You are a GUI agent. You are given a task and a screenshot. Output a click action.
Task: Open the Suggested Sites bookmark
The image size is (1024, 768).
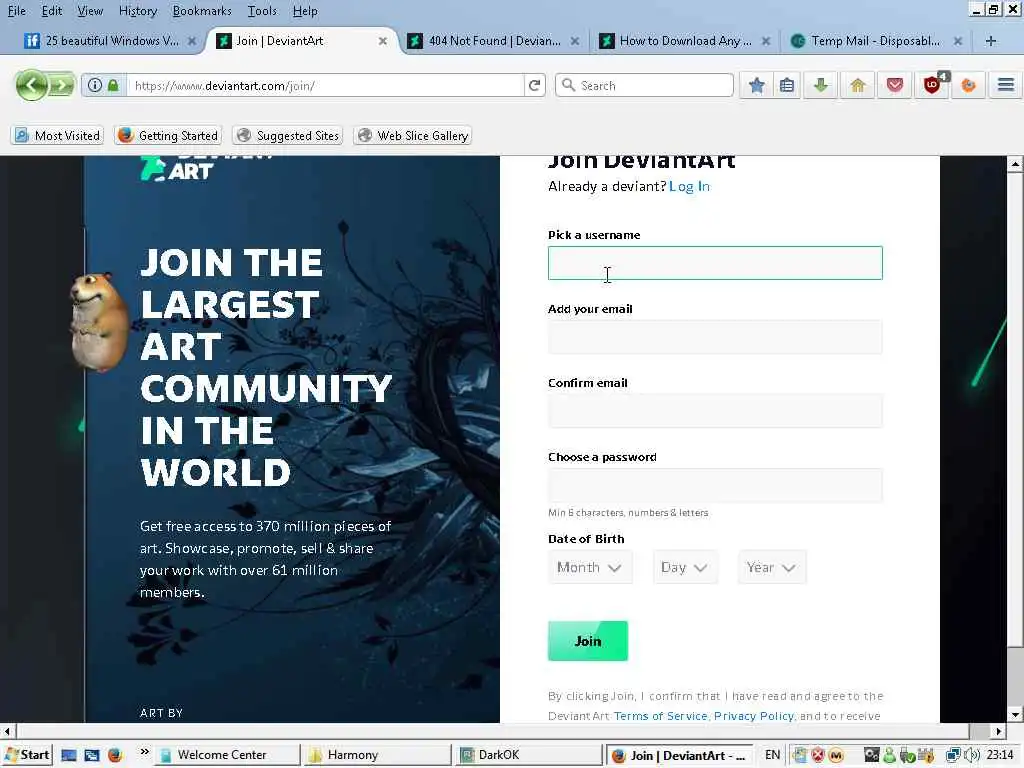[x=287, y=135]
